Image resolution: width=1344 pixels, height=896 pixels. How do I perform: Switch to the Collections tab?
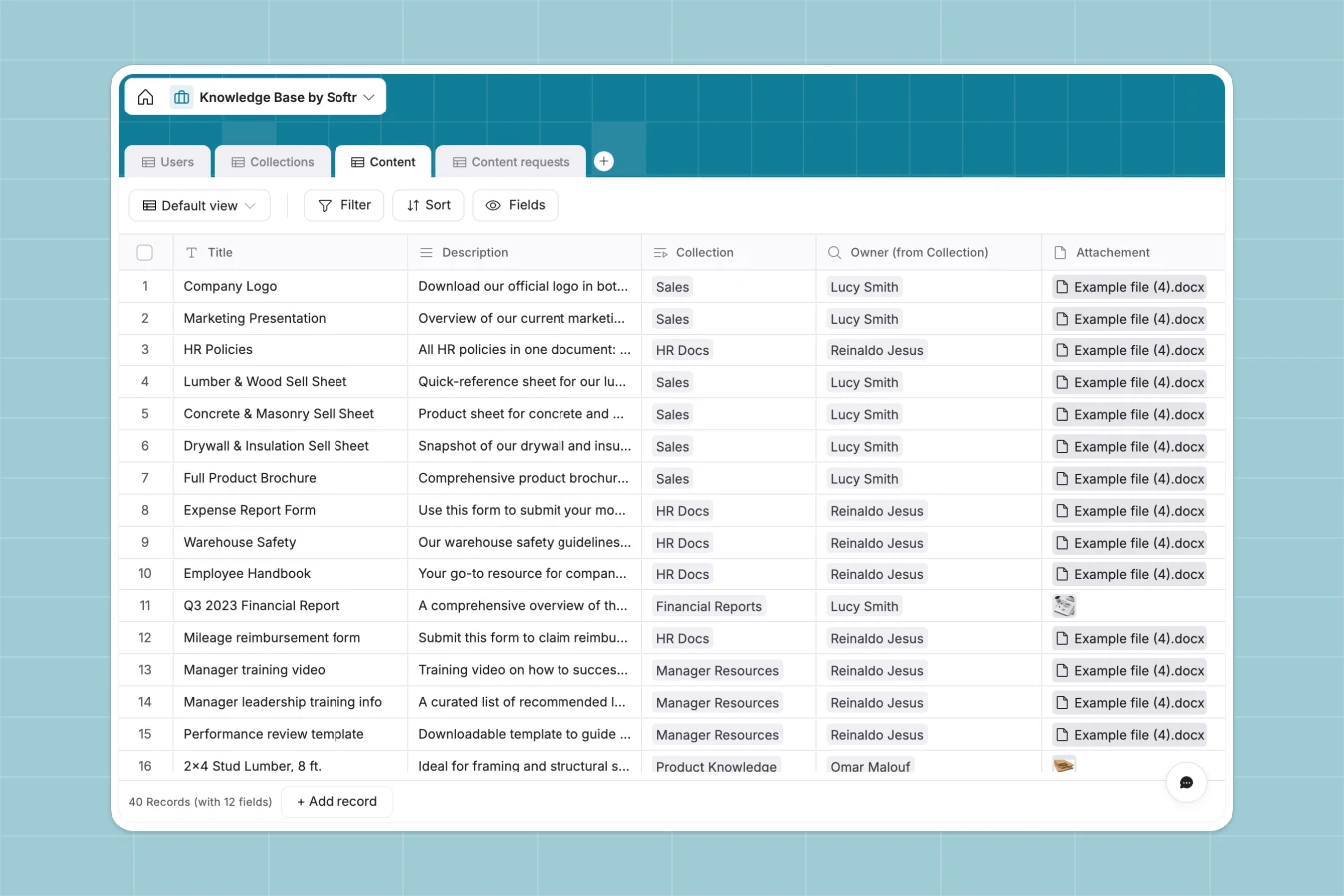click(272, 161)
